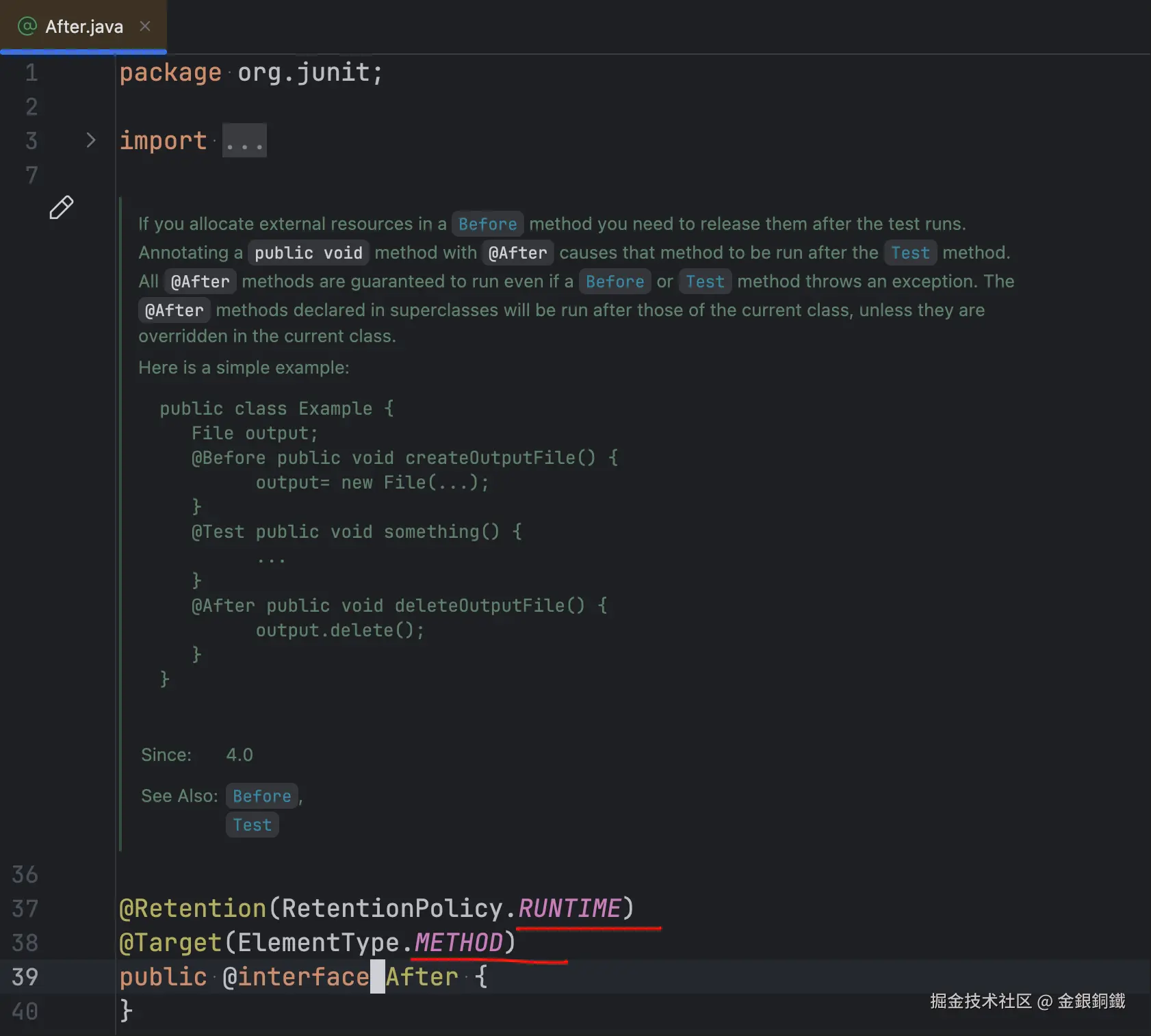This screenshot has width=1151, height=1036.
Task: Select the After.java editor tab
Action: tap(84, 27)
